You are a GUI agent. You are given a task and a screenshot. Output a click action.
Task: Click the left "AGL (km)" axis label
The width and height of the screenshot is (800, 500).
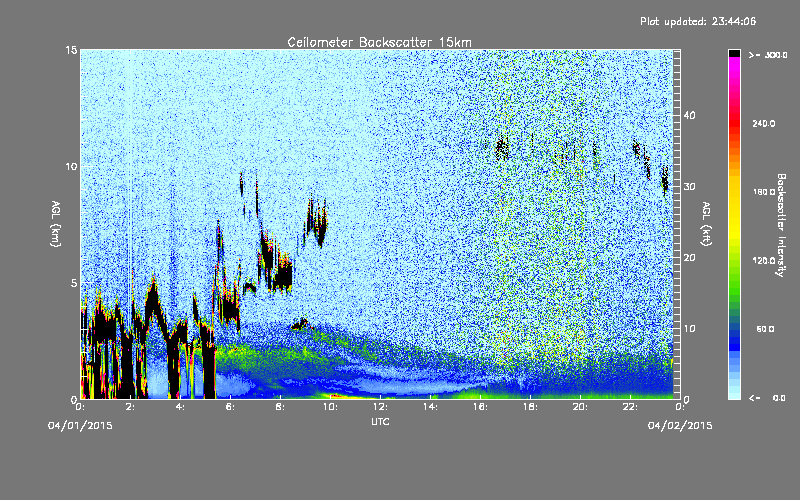click(56, 223)
